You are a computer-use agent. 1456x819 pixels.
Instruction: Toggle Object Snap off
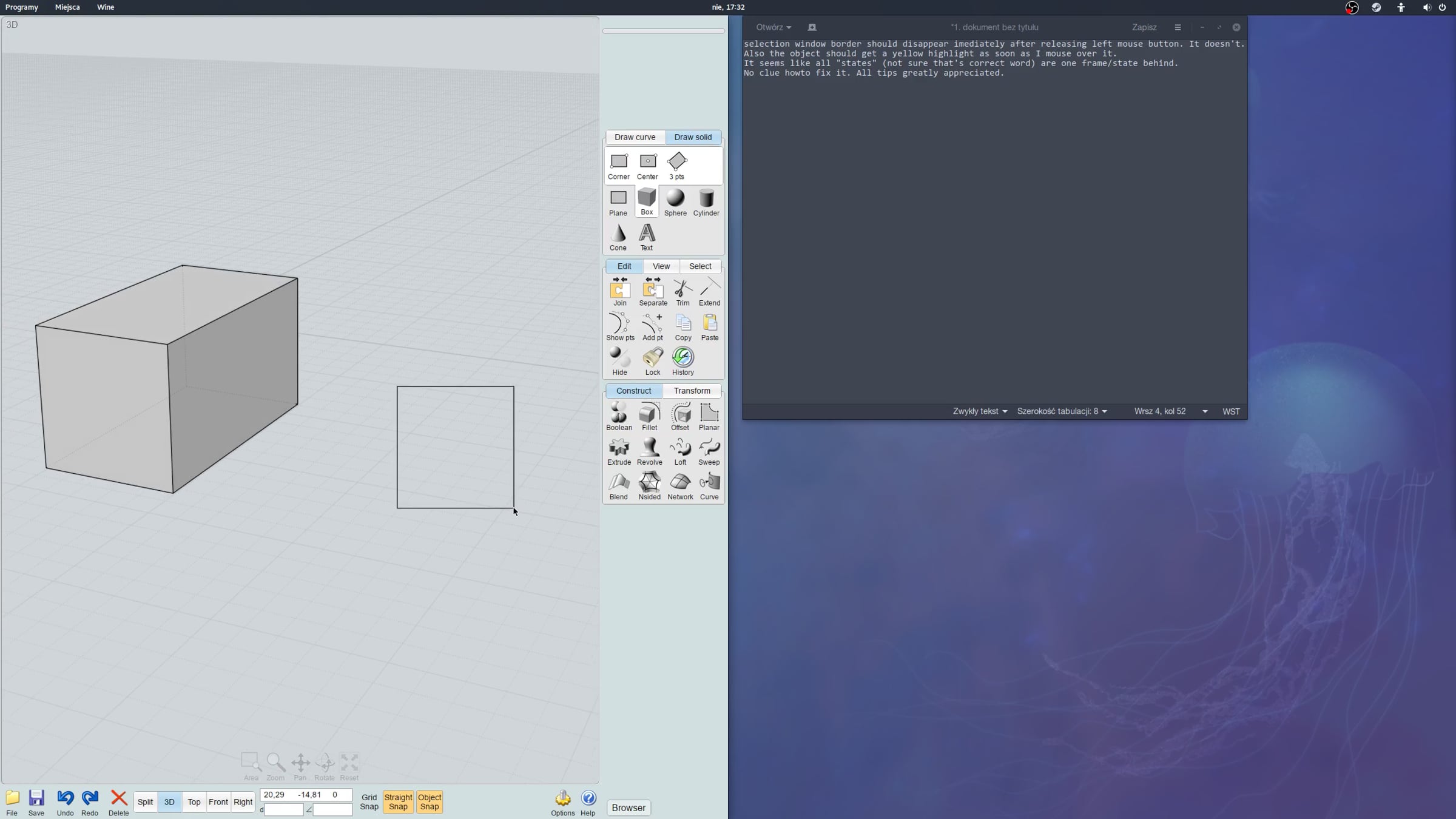point(430,801)
